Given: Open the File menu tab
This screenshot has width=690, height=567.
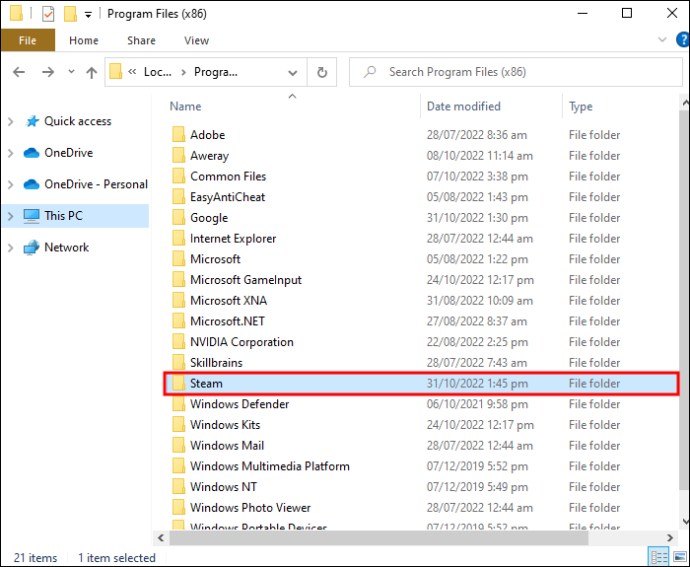Looking at the screenshot, I should pyautogui.click(x=28, y=40).
